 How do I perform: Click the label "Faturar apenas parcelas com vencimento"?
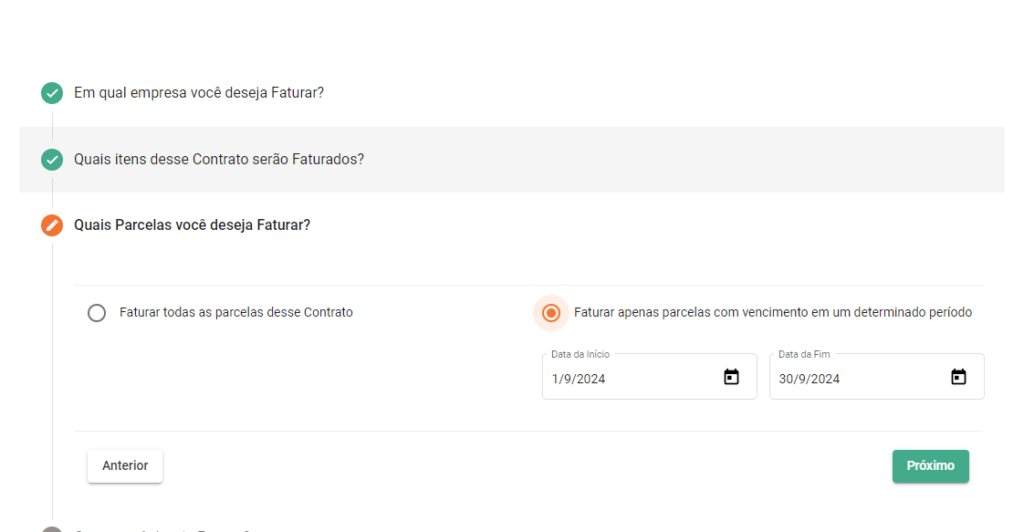click(772, 312)
